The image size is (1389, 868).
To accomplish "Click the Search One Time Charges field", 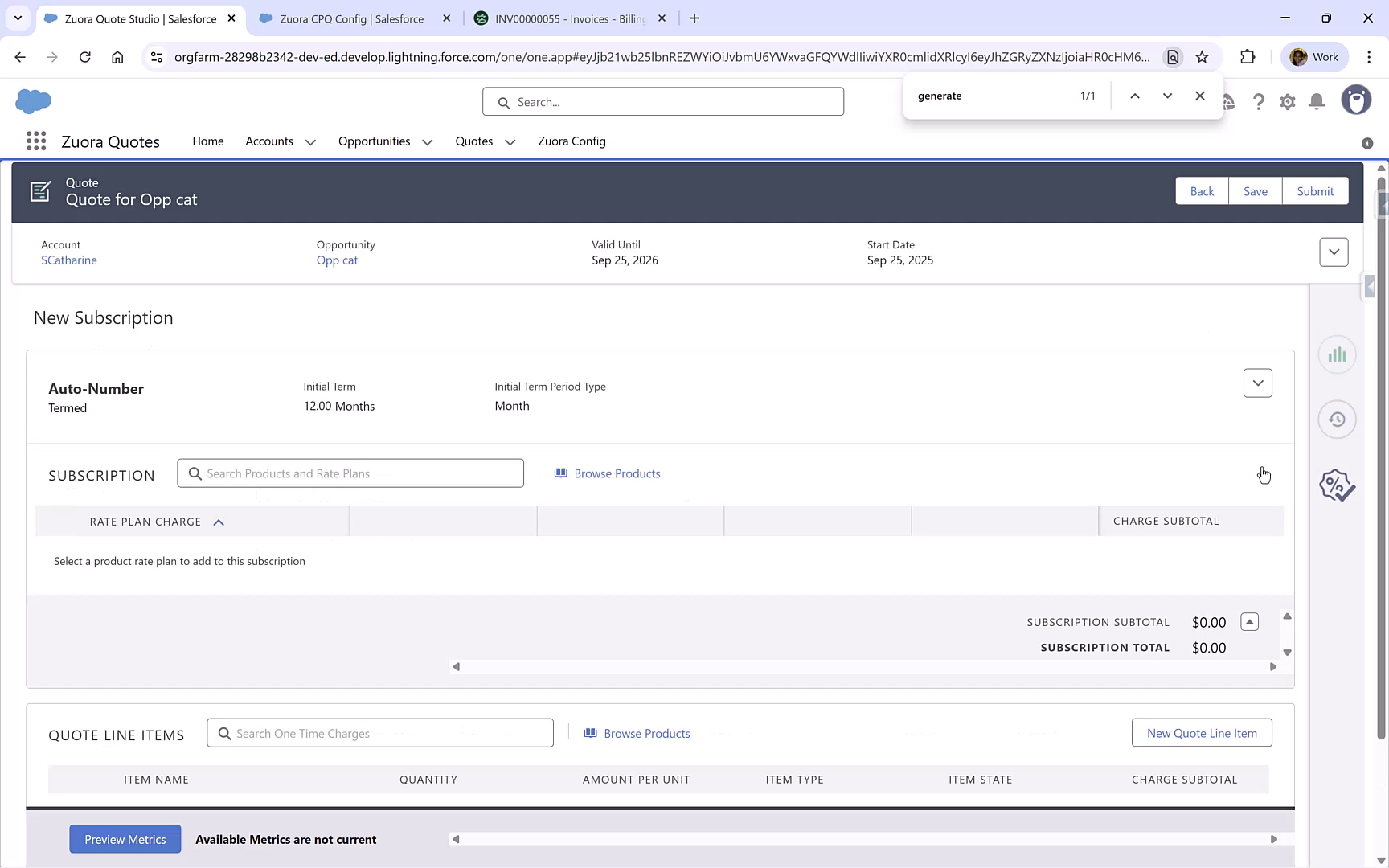I will click(x=379, y=732).
